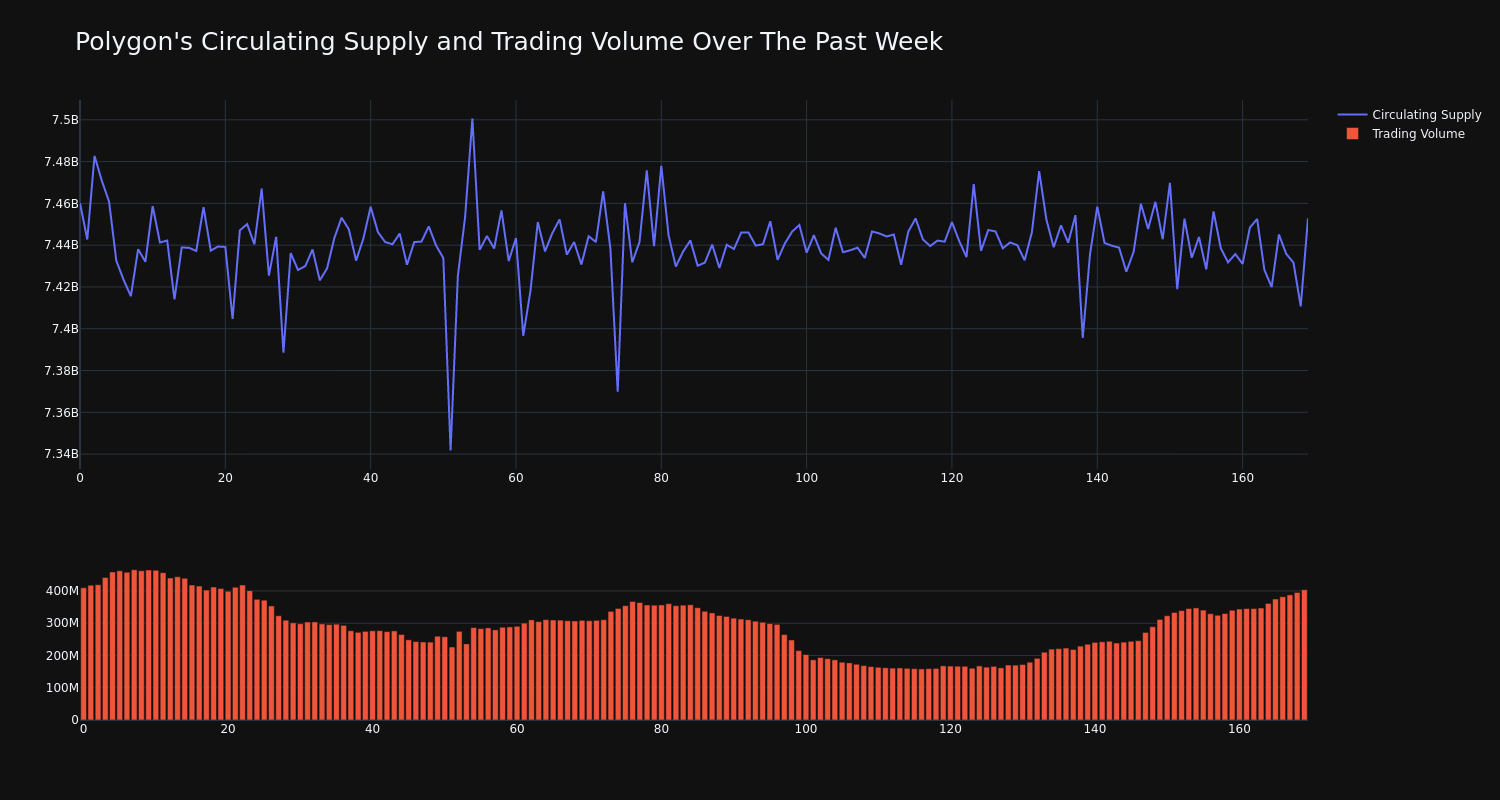
Task: Click the 7.36B y-axis label
Action: (61, 413)
